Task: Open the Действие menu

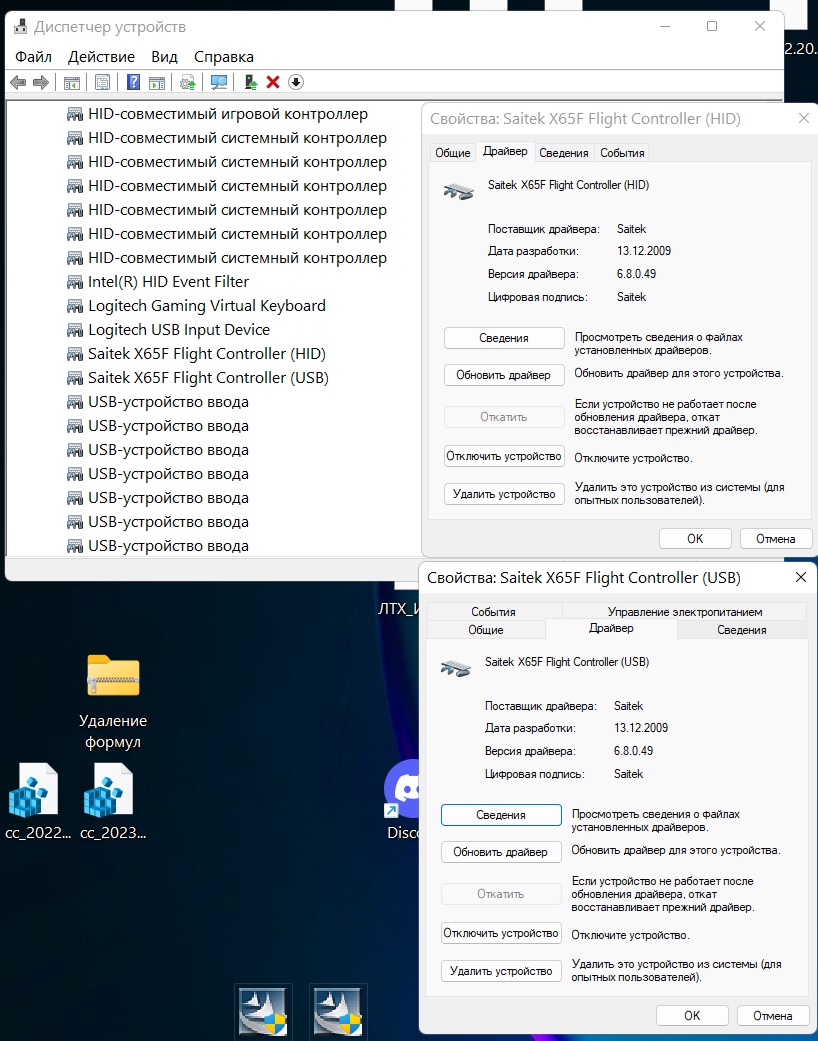Action: tap(101, 57)
